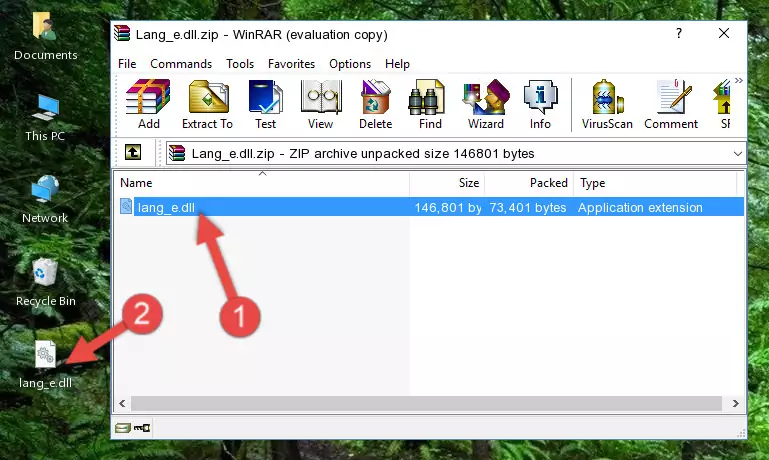
Task: Click the lang_e.dll file icon in list
Action: pyautogui.click(x=126, y=206)
